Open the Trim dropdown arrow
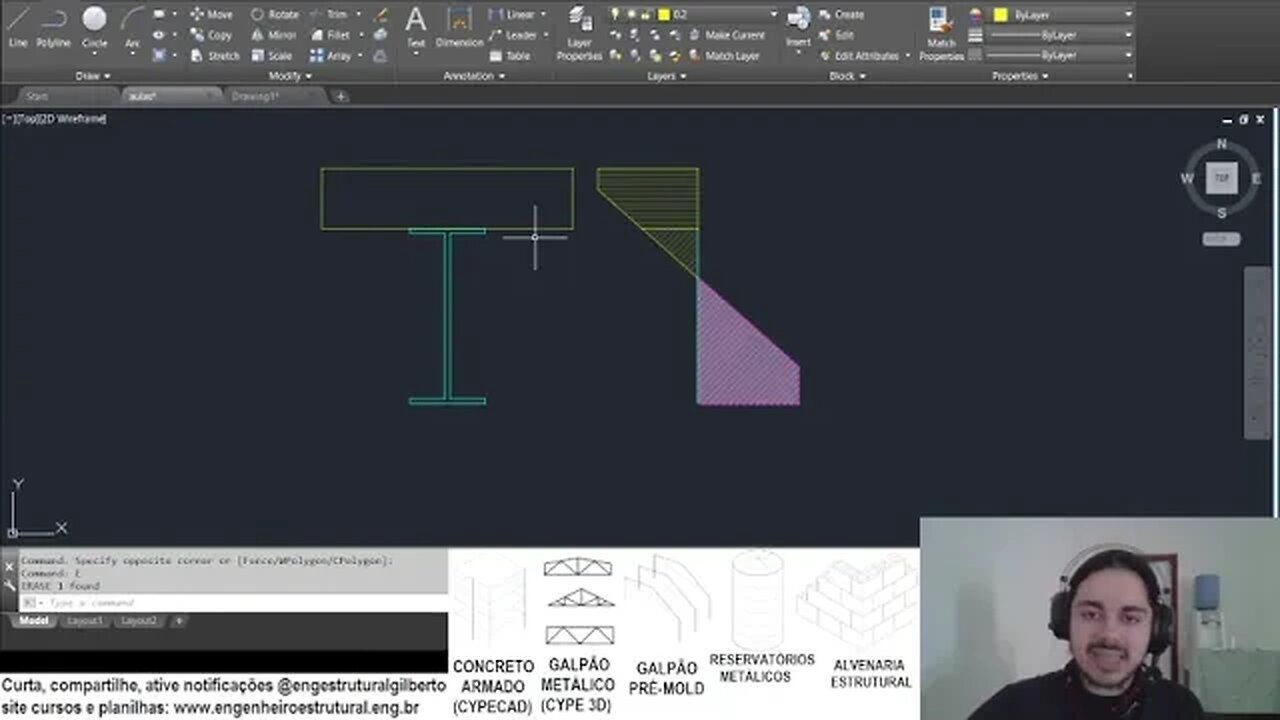 [358, 14]
